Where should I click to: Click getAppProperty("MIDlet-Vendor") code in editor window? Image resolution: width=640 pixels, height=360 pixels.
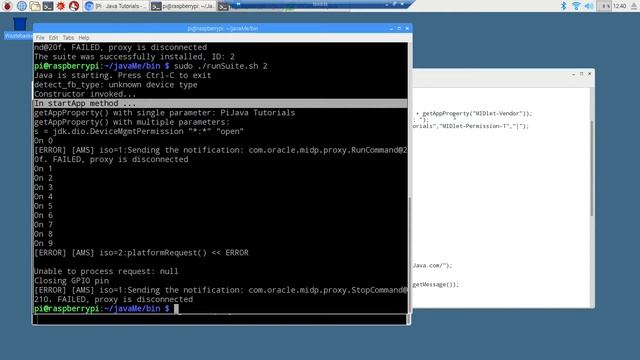coord(477,113)
